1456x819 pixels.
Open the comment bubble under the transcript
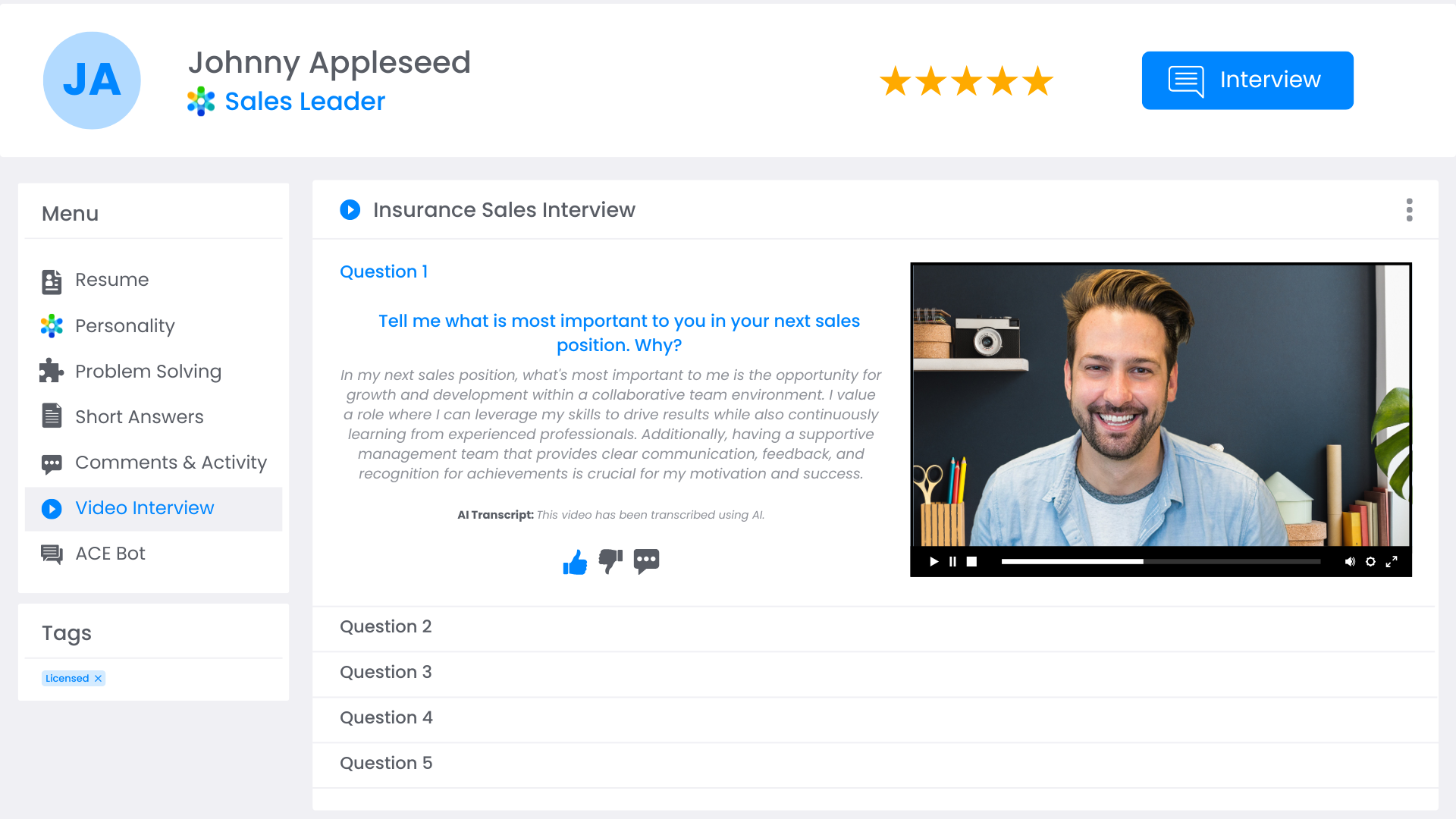point(646,562)
